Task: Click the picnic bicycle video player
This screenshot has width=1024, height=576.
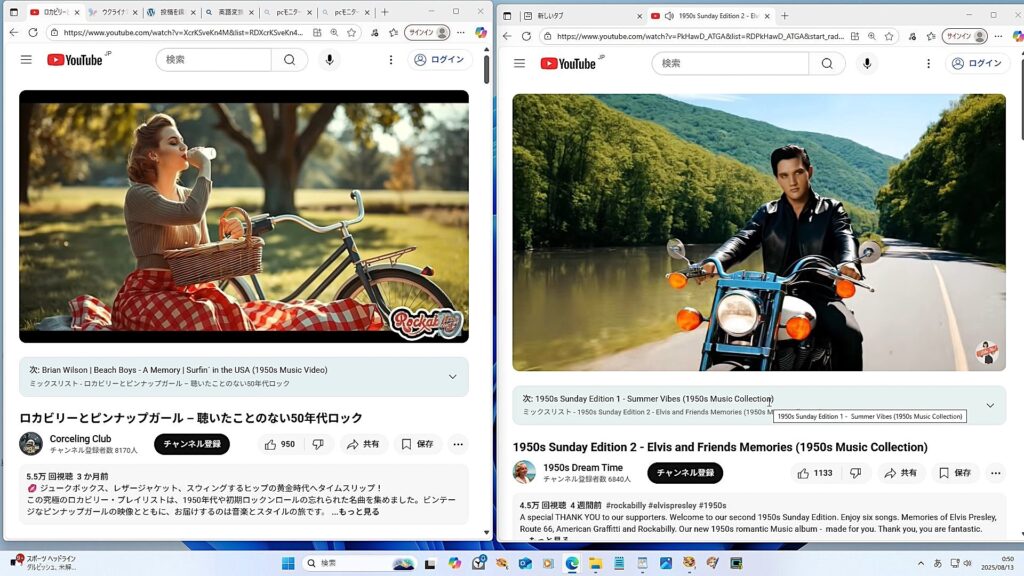Action: pos(244,216)
